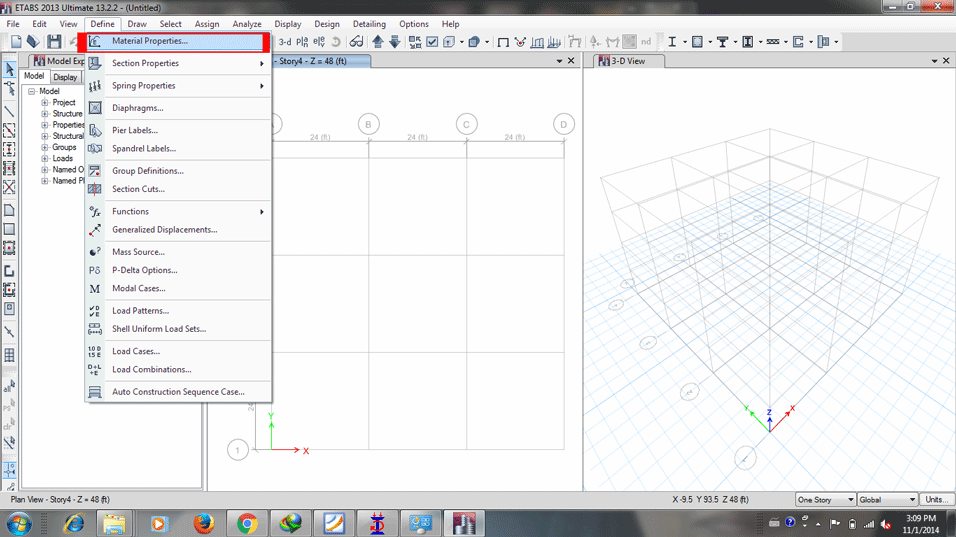Select Diaphragms menu entry
The height and width of the screenshot is (537, 956).
point(177,108)
